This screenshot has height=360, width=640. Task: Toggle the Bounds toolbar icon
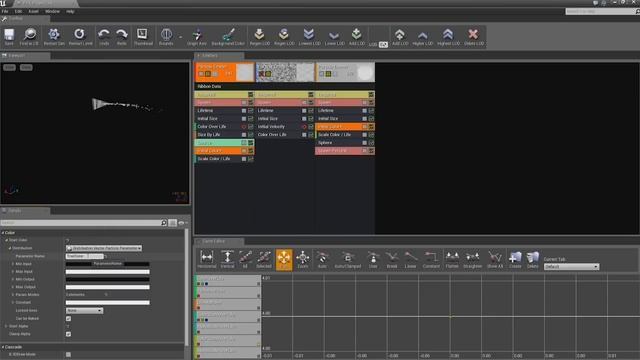click(x=166, y=35)
